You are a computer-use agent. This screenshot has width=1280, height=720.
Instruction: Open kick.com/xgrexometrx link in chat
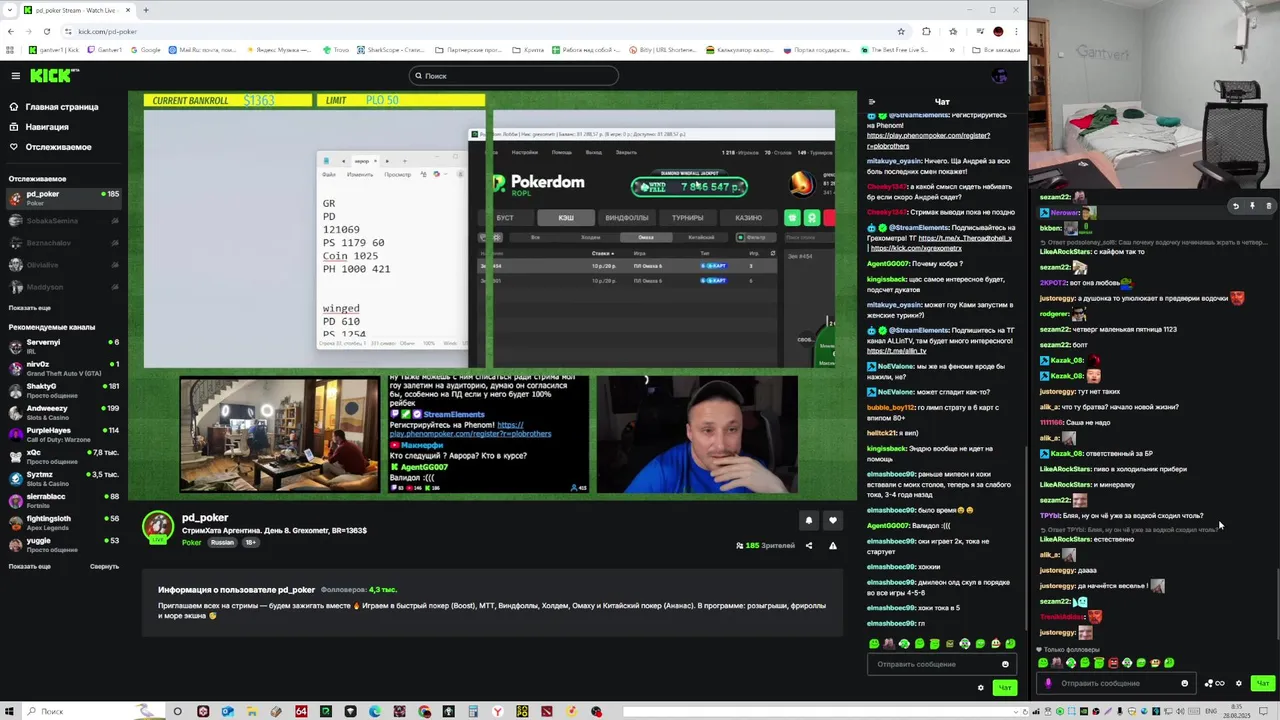pos(918,248)
